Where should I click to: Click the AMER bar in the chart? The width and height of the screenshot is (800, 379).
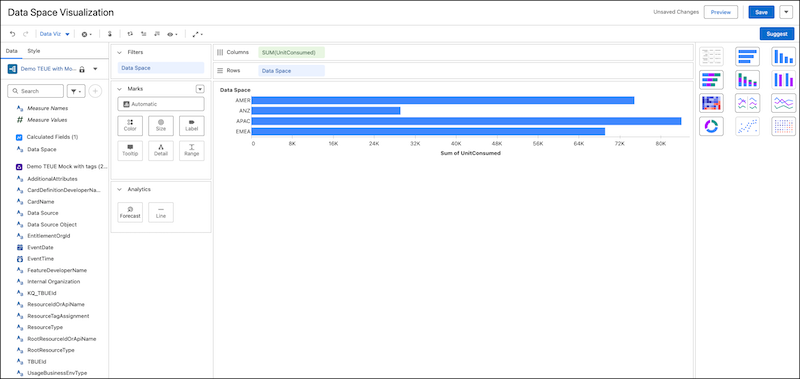click(443, 100)
